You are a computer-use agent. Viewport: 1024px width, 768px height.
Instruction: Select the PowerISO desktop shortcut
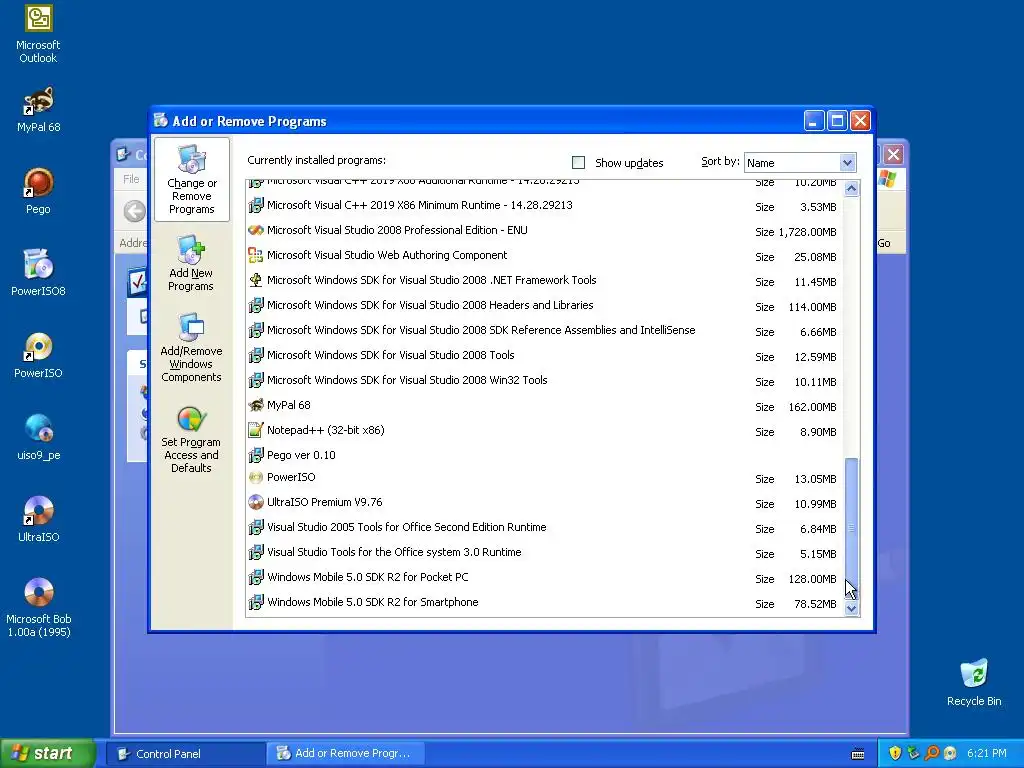(x=38, y=355)
